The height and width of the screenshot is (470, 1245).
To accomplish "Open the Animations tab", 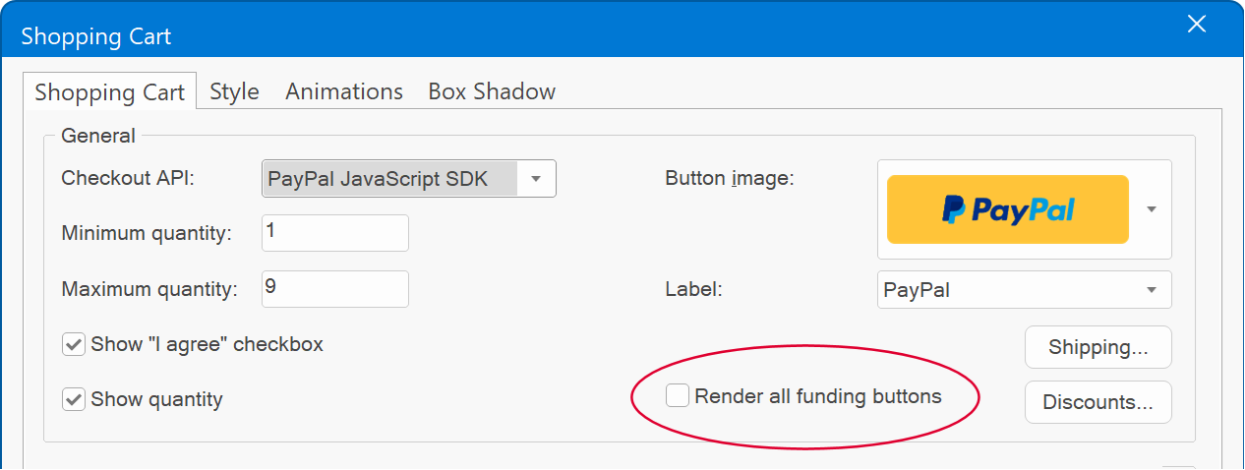I will tap(344, 92).
